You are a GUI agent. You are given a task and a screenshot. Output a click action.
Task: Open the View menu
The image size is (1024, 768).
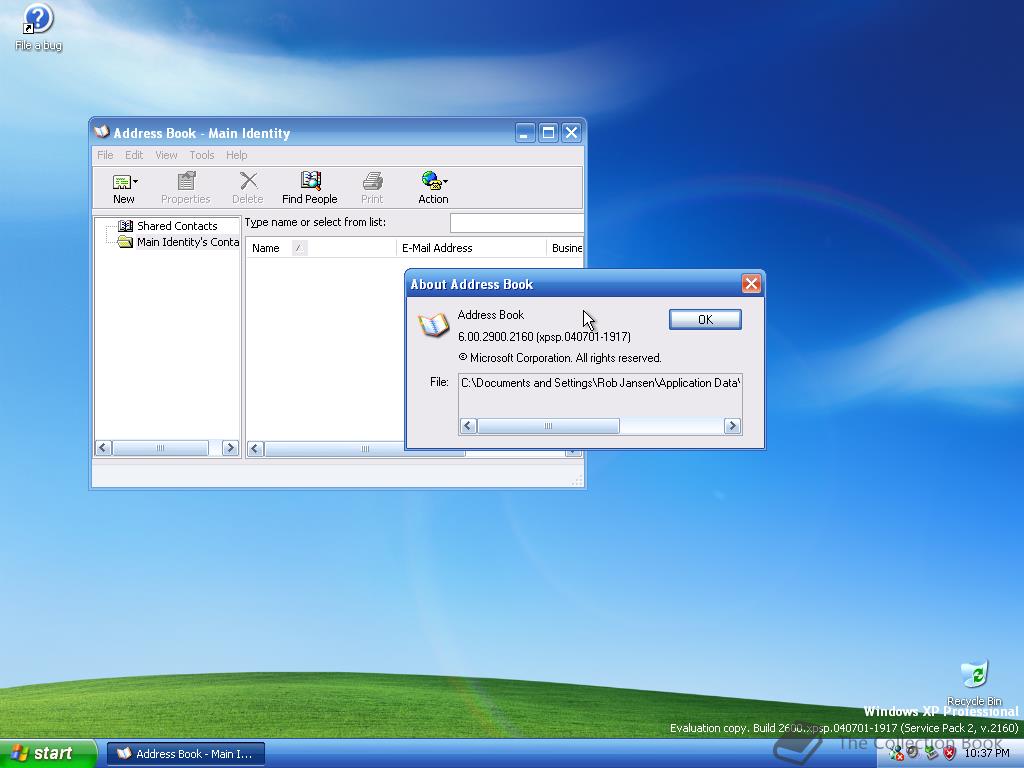tap(166, 155)
